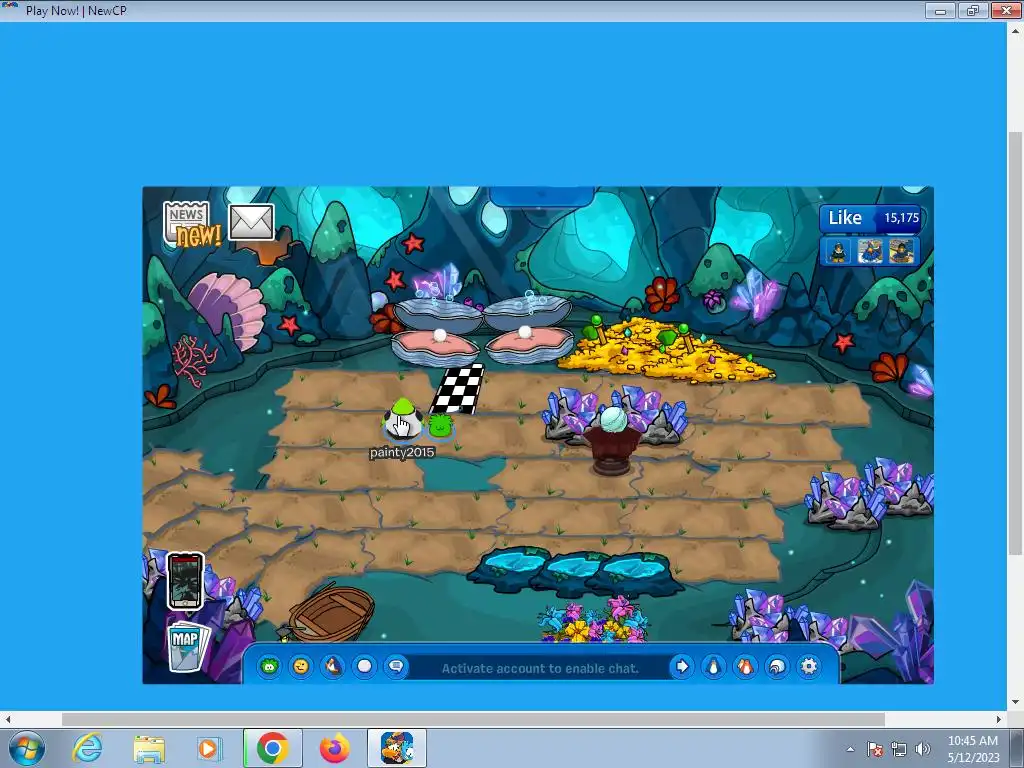The height and width of the screenshot is (768, 1024).
Task: Click the Like button
Action: (x=845, y=217)
